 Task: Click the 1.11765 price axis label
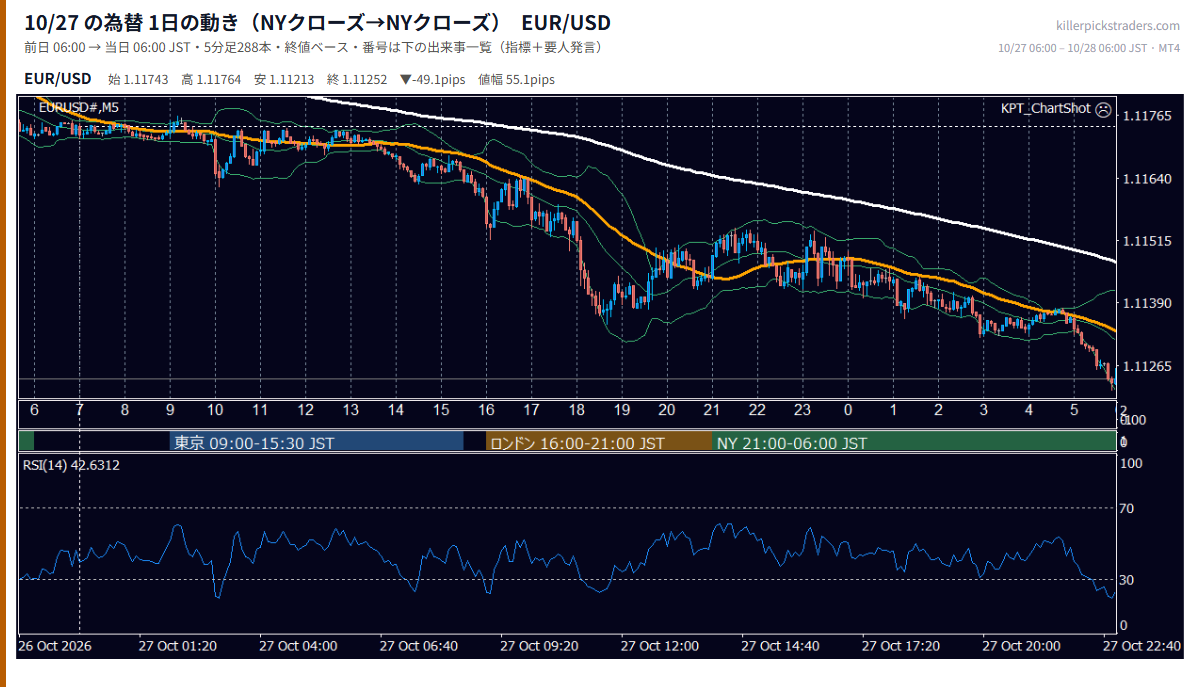click(x=1147, y=117)
